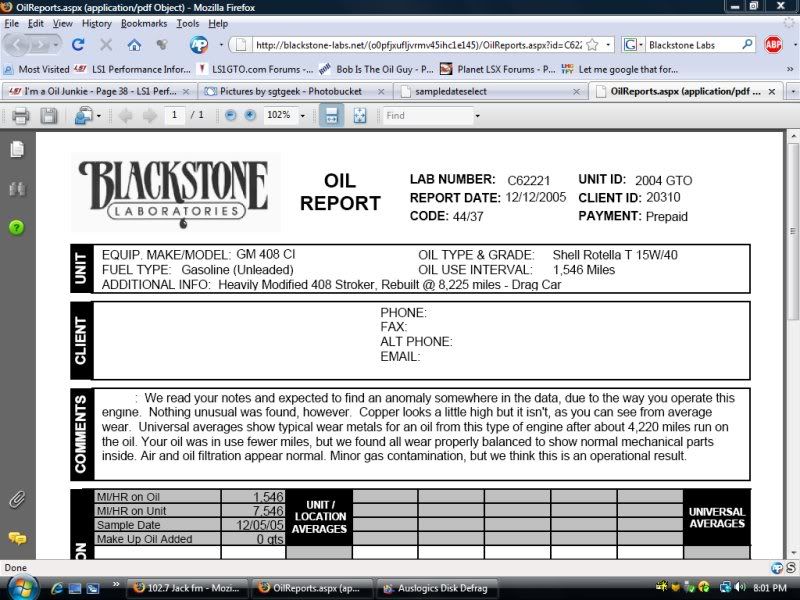Close the OilReports.aspx tab
Viewport: 800px width, 600px height.
(772, 91)
